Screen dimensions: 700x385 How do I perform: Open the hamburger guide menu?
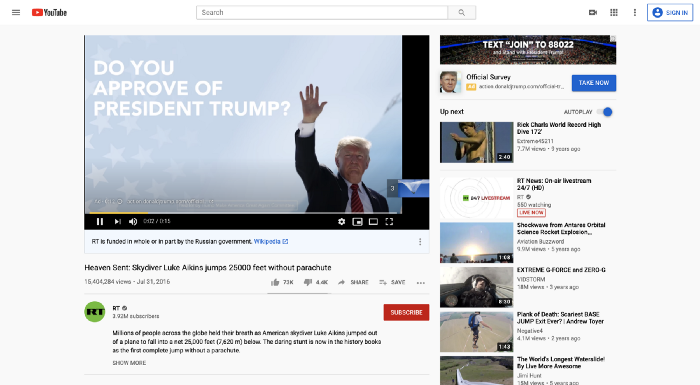pos(16,13)
